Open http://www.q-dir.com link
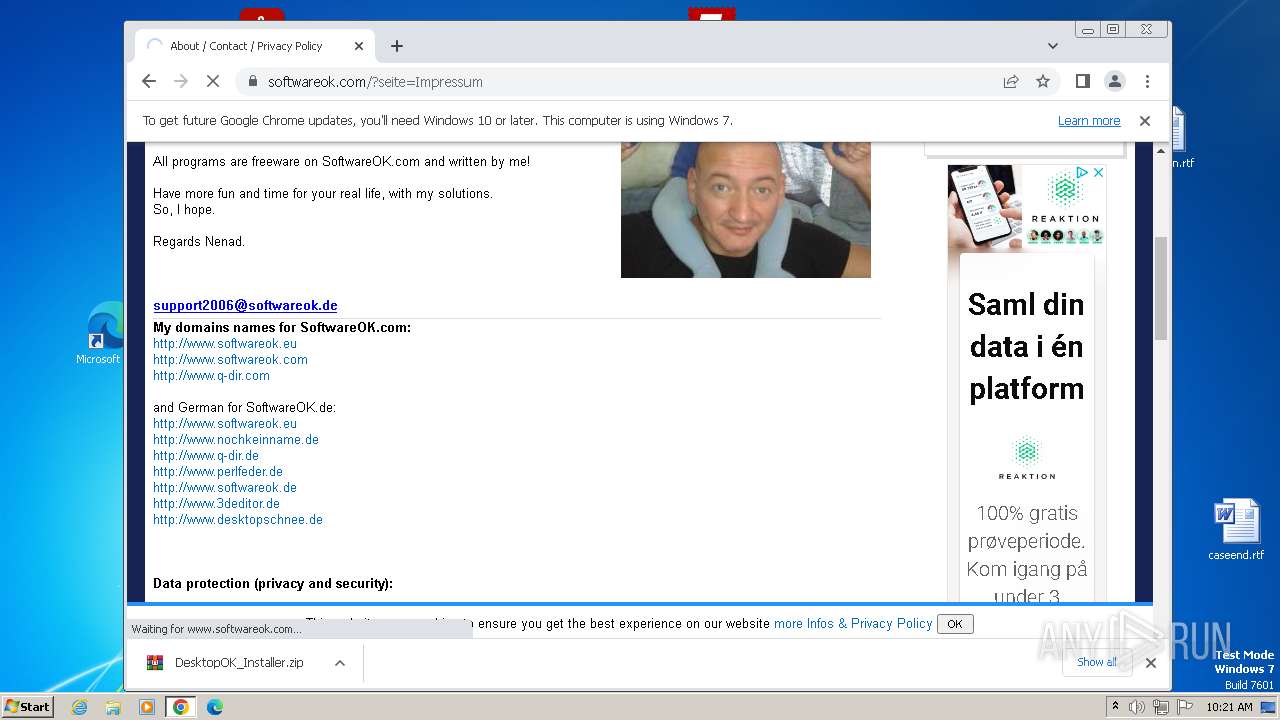The width and height of the screenshot is (1280, 720). coord(211,376)
